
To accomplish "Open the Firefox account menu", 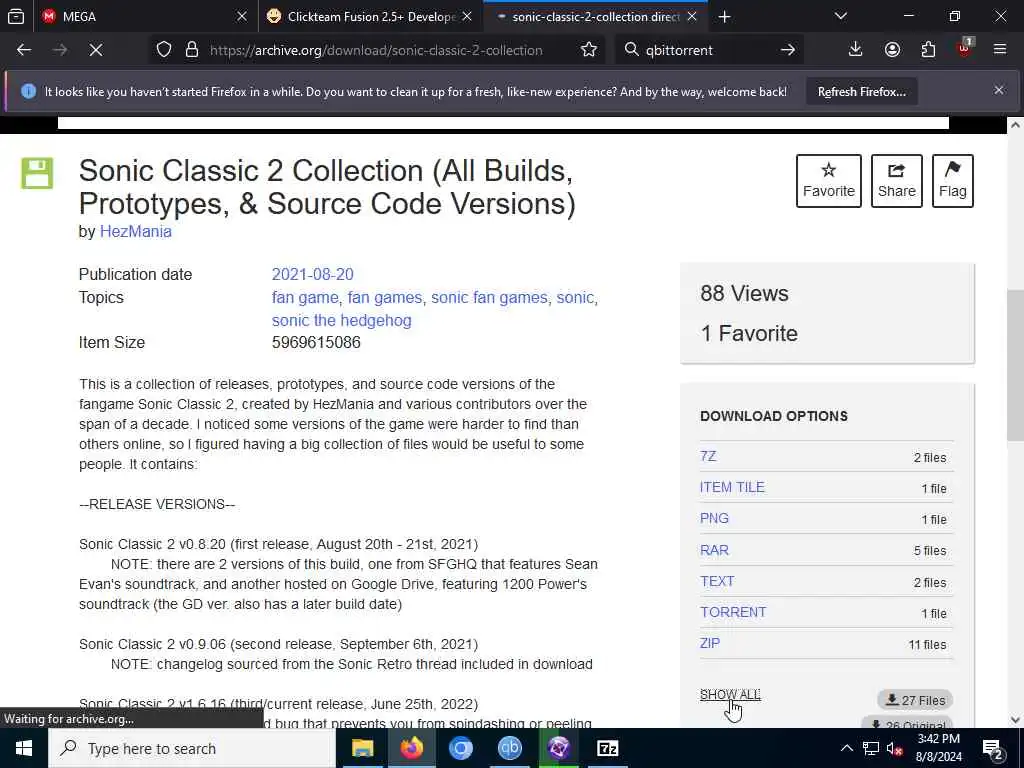I will 892,50.
